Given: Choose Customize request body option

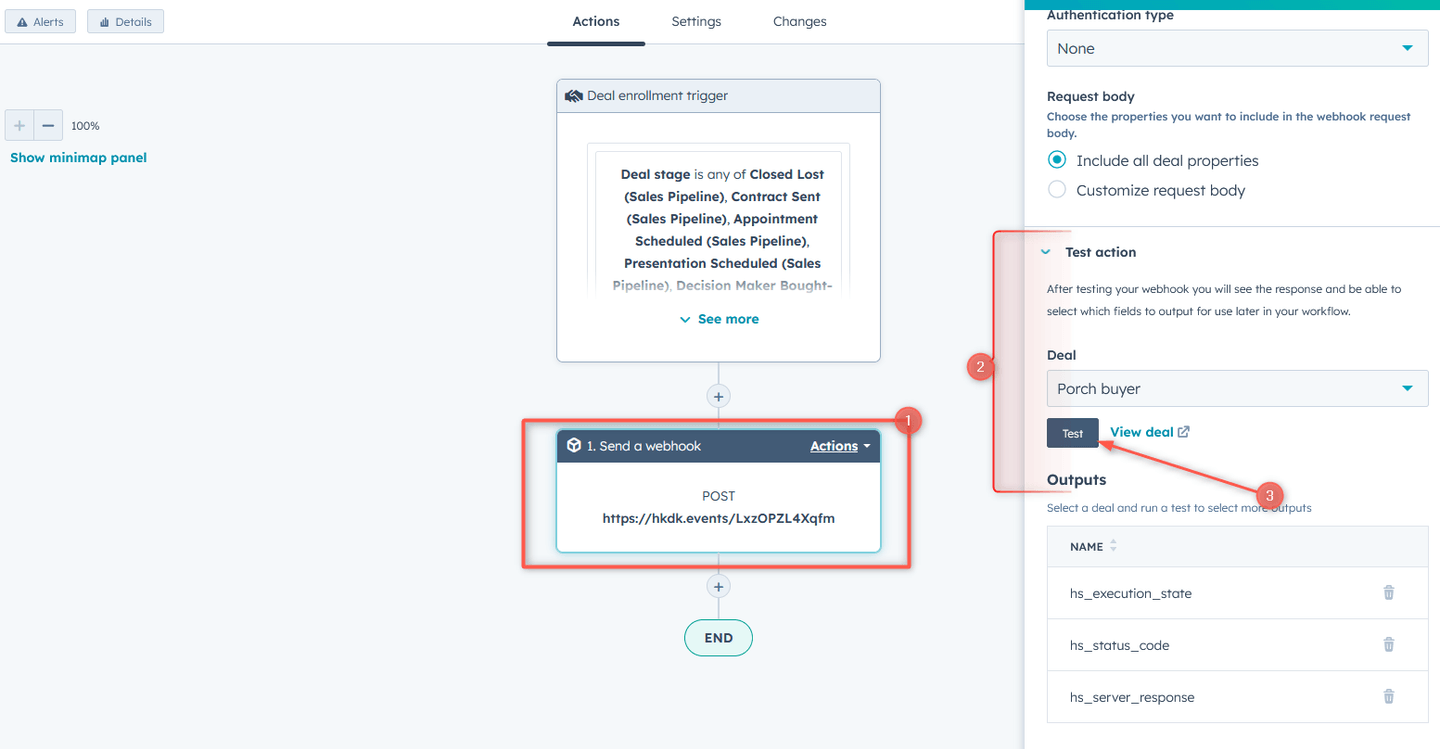Looking at the screenshot, I should point(1056,189).
